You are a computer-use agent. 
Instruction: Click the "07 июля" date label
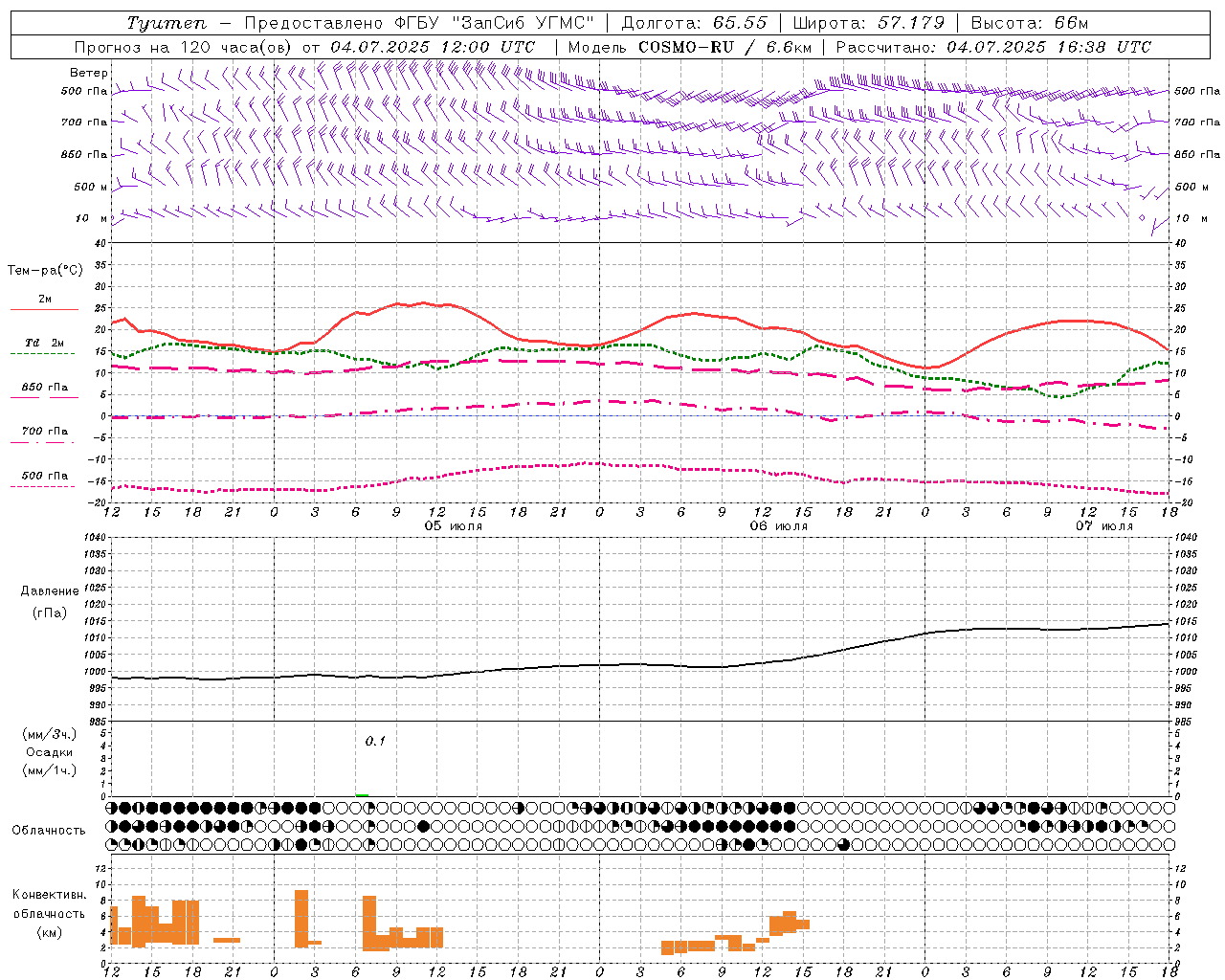pos(1104,526)
